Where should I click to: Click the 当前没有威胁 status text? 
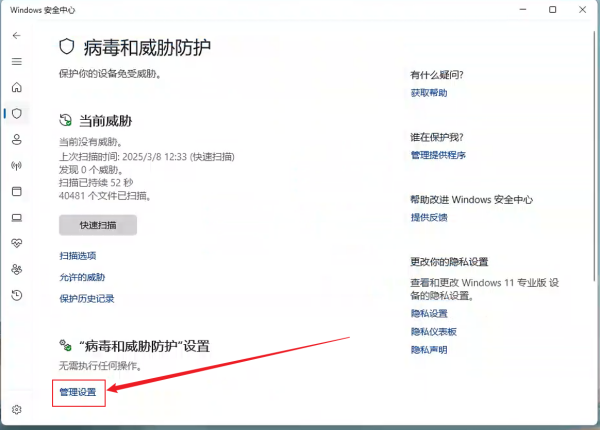91,142
